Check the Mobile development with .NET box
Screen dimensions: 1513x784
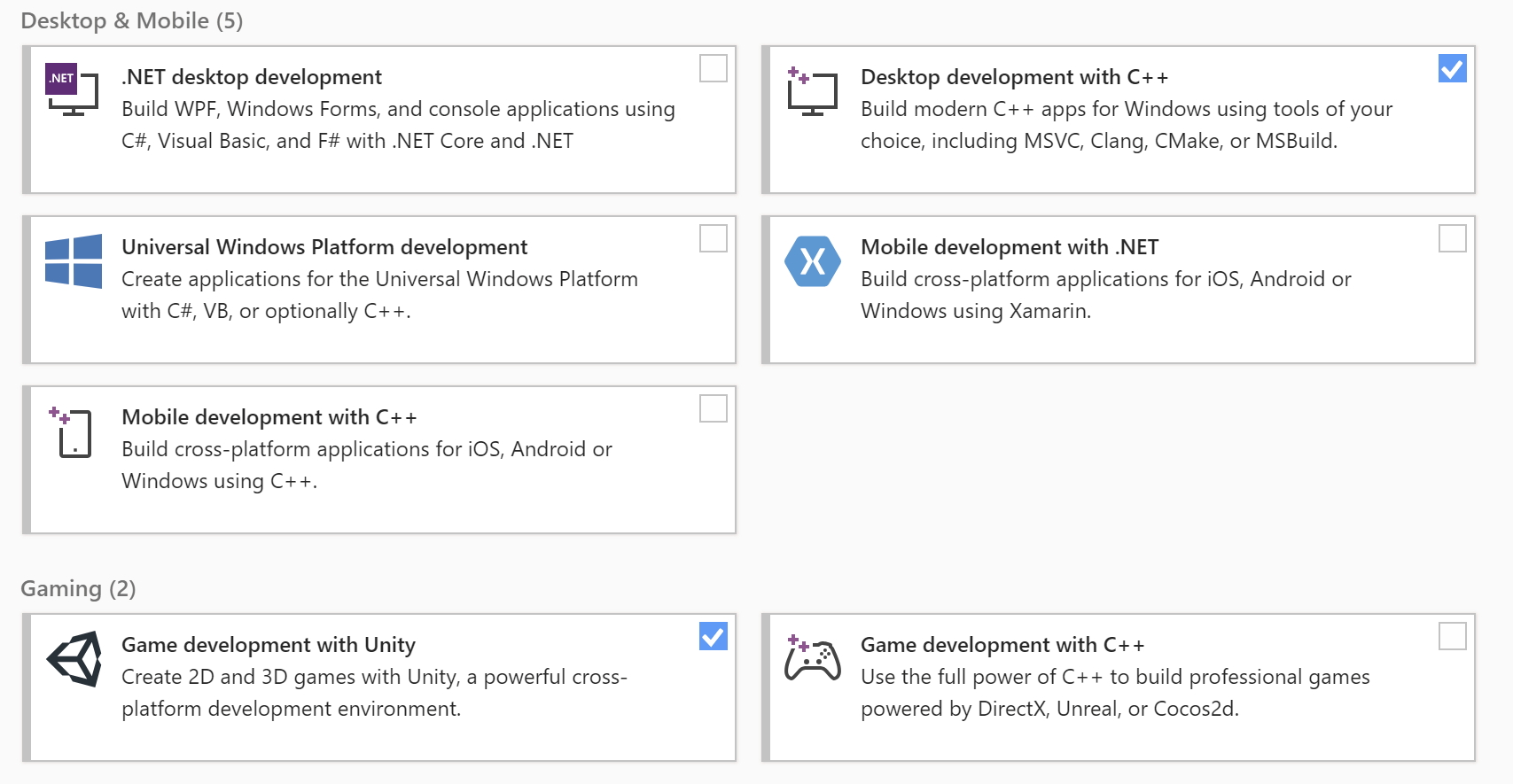click(x=1452, y=238)
